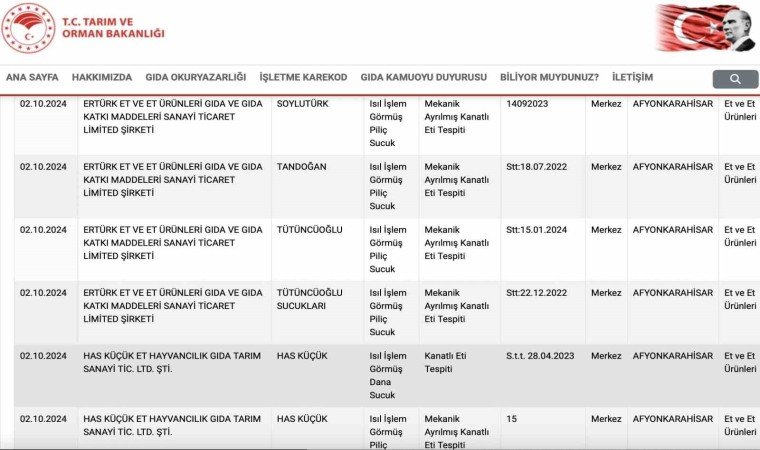The height and width of the screenshot is (450, 760).
Task: Select the Stt:15.01.2024 cell
Action: (537, 230)
